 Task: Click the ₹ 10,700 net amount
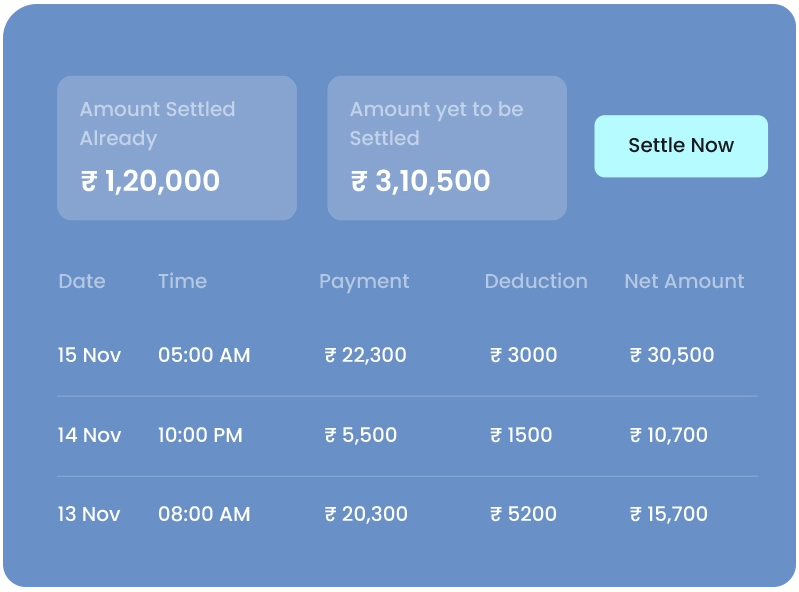click(668, 435)
